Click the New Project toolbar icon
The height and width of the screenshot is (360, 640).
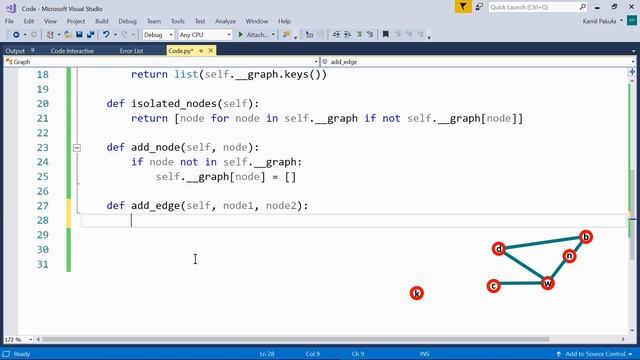click(x=50, y=35)
